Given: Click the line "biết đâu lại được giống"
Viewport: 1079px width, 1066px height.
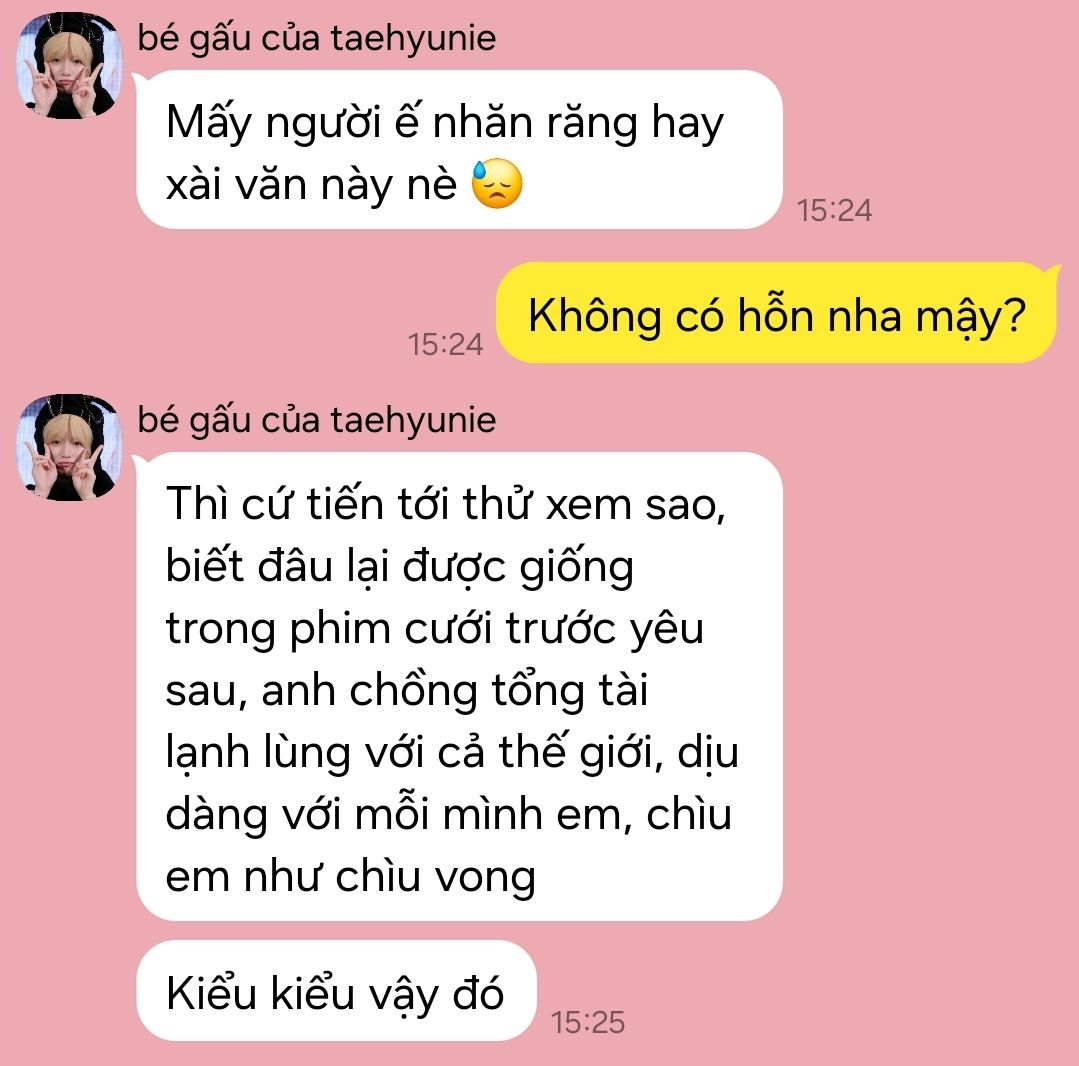Looking at the screenshot, I should (400, 568).
